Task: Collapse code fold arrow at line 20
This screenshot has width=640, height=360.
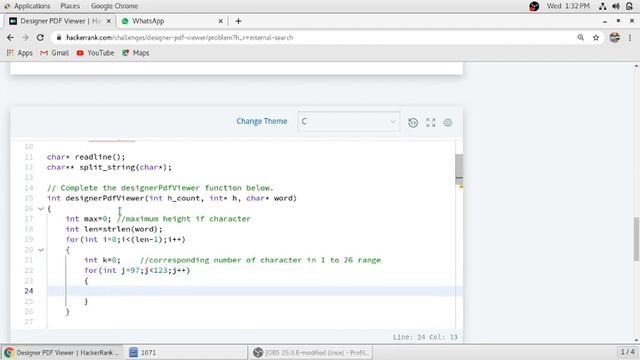Action: tap(41, 250)
